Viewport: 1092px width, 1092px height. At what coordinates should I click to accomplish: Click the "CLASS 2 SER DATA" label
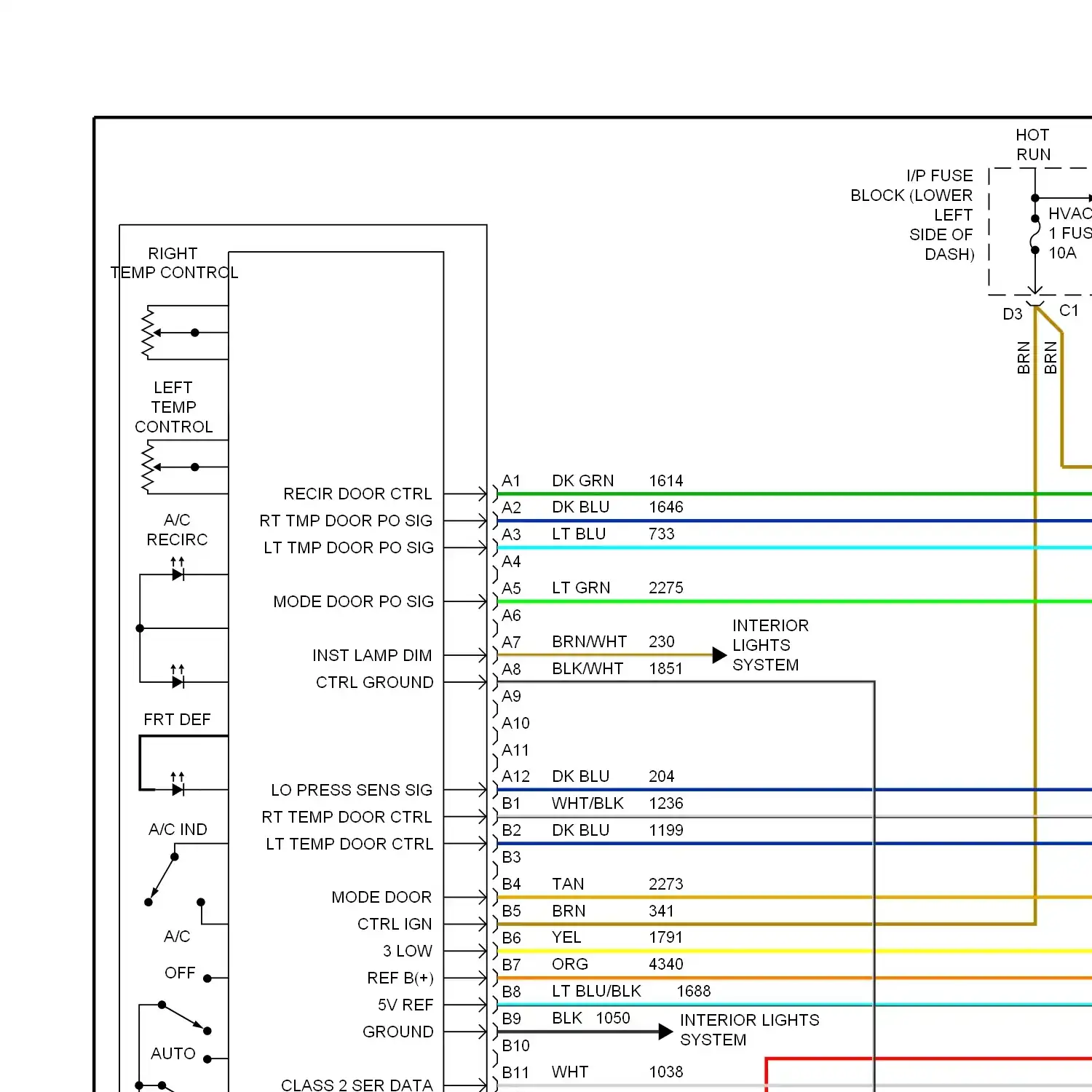pos(357,1085)
